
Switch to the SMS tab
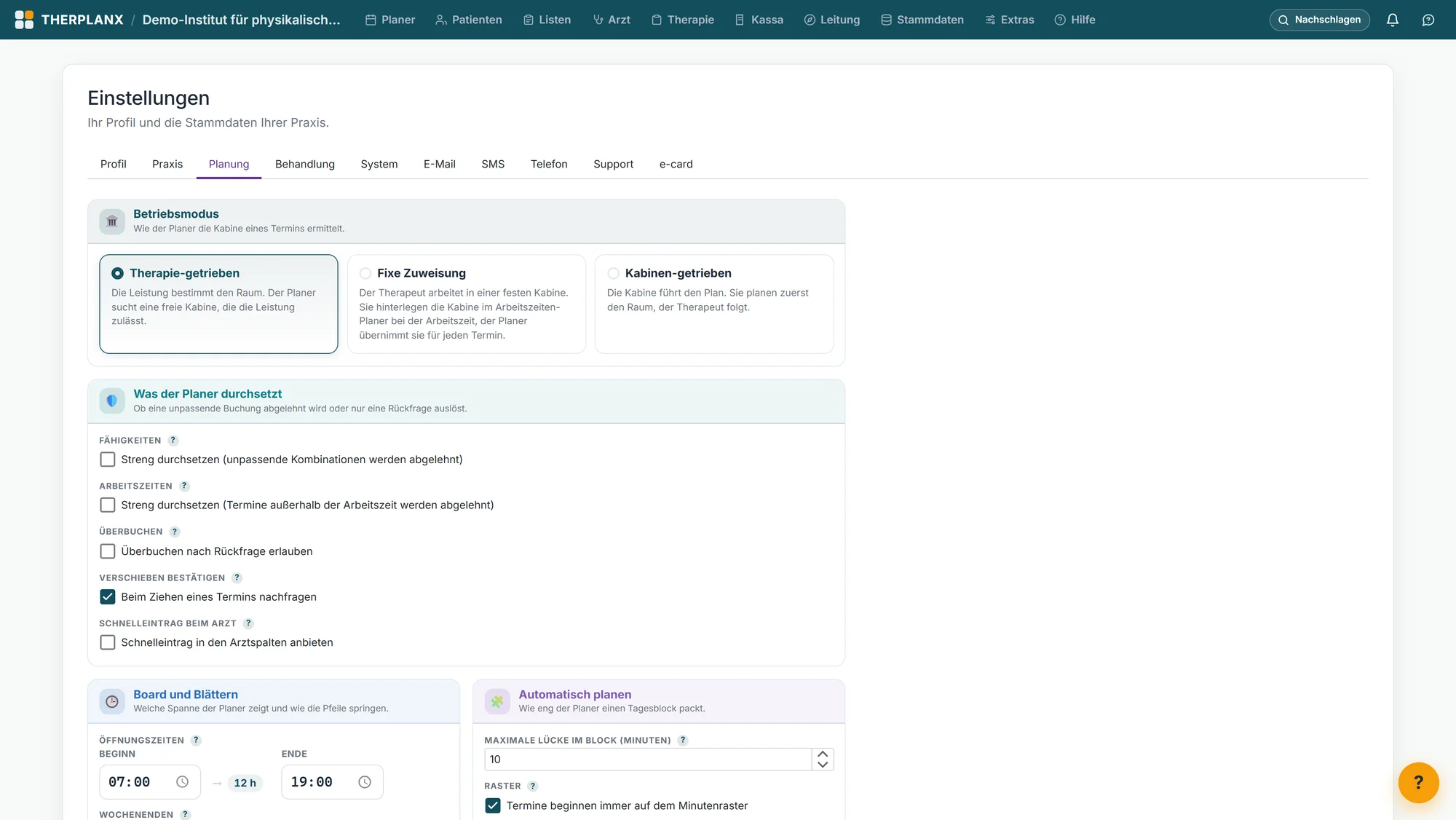tap(493, 164)
